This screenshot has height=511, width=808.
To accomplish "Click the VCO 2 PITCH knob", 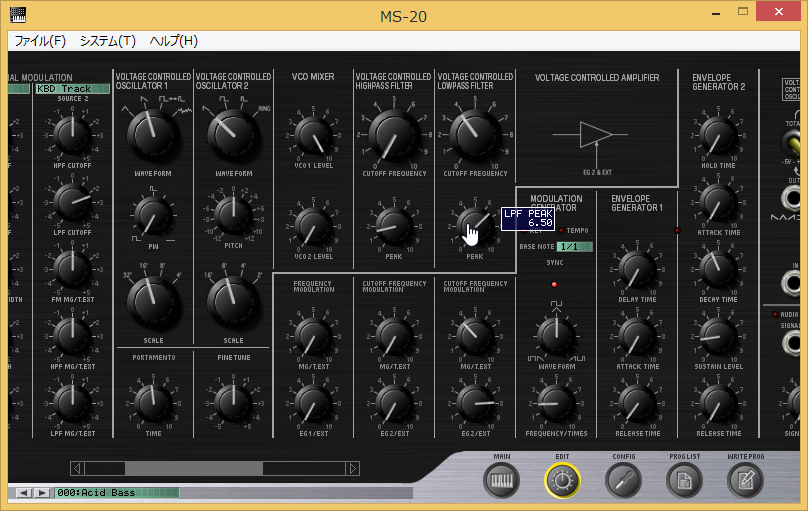I will pos(233,215).
